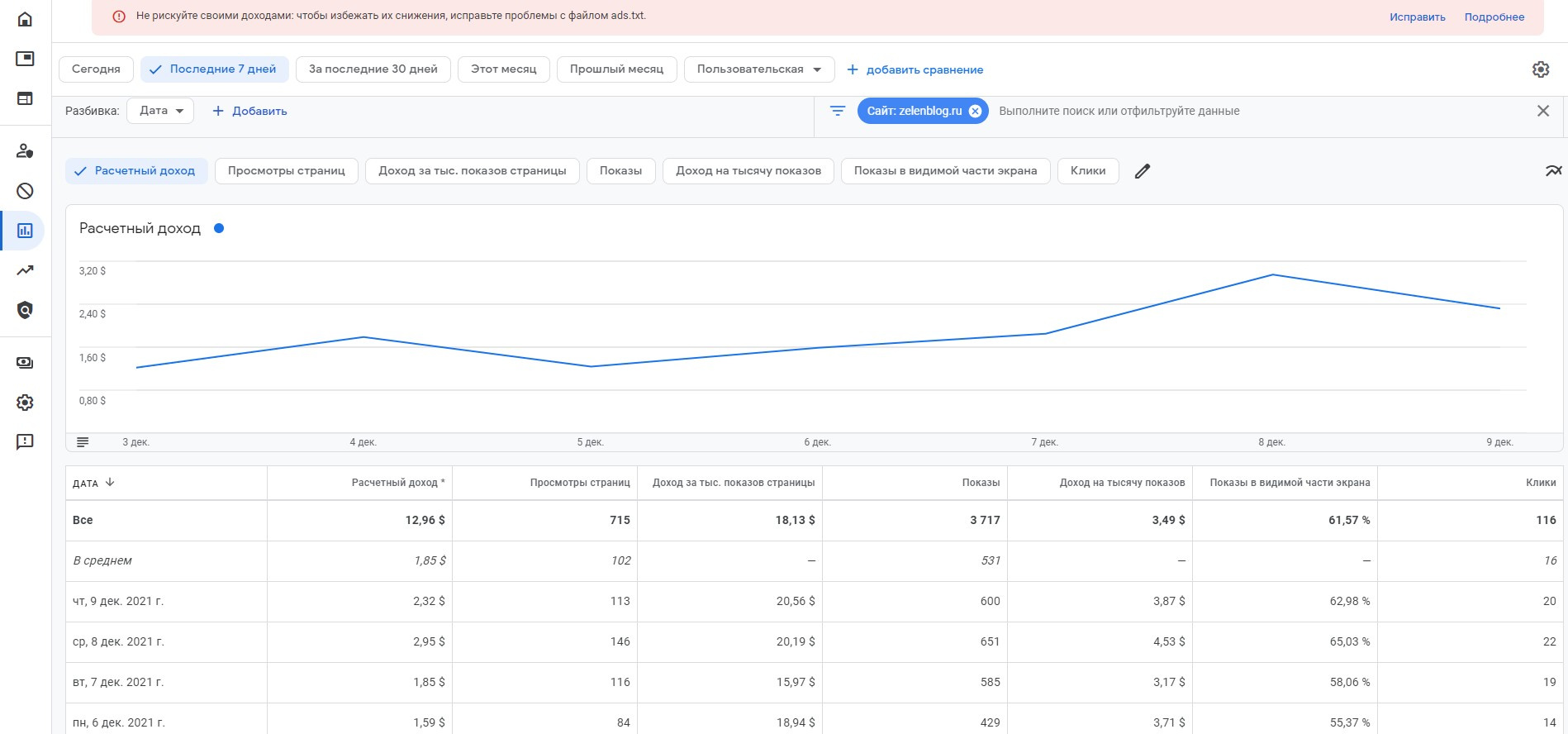Viewport: 1568px width, 734px height.
Task: Select the За последние 30 дней range
Action: 373,69
